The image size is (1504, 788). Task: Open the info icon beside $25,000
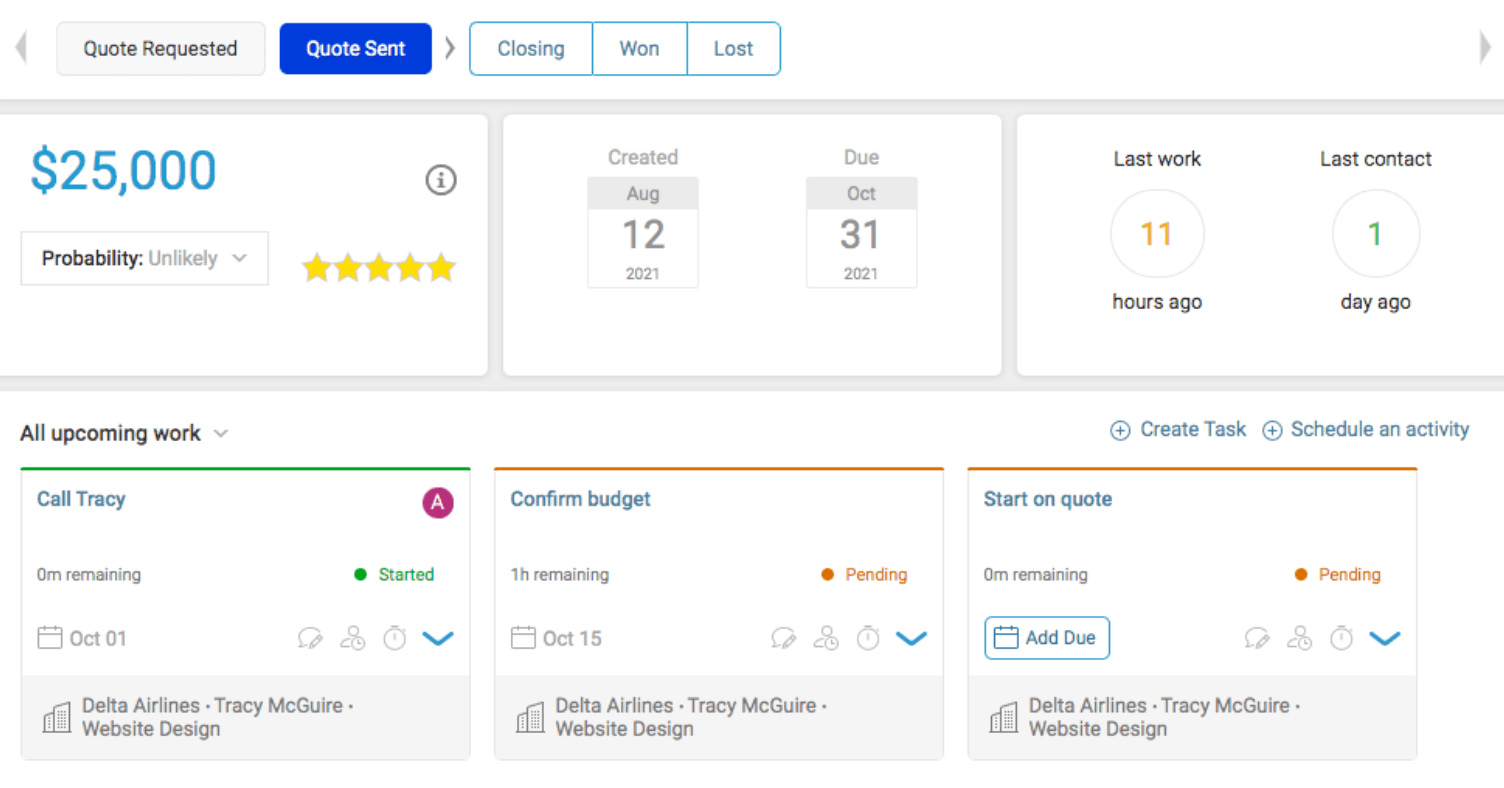[441, 180]
